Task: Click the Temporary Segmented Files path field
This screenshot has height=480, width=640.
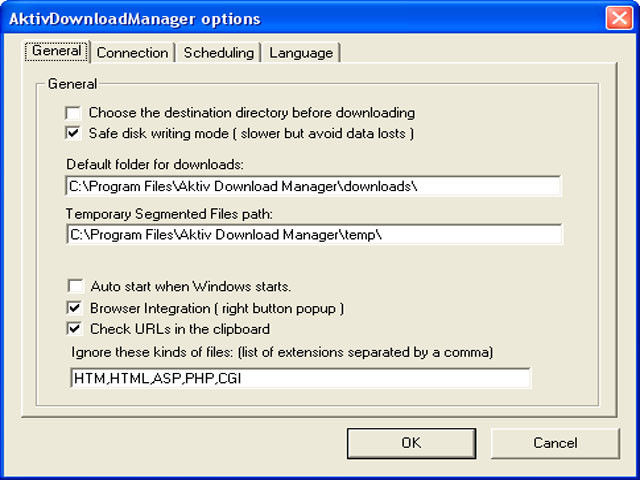Action: pos(314,235)
